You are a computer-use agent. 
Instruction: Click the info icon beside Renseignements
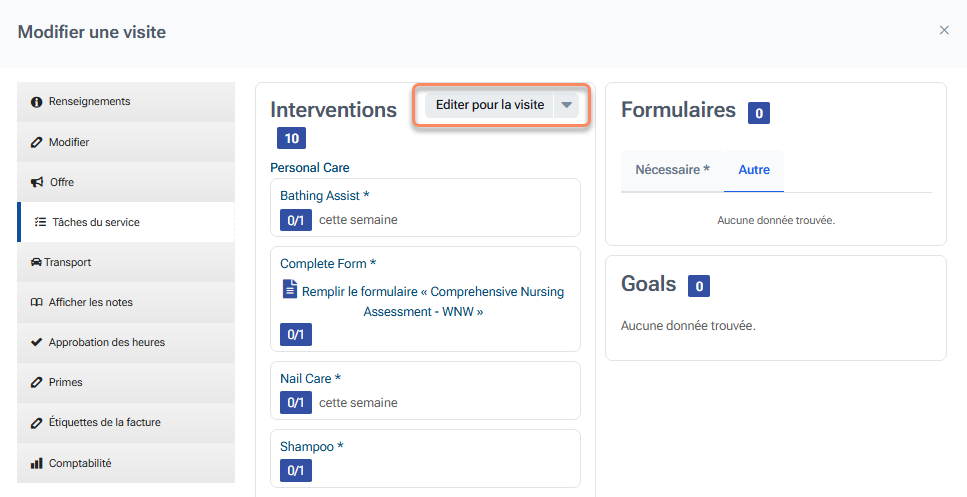coord(37,102)
